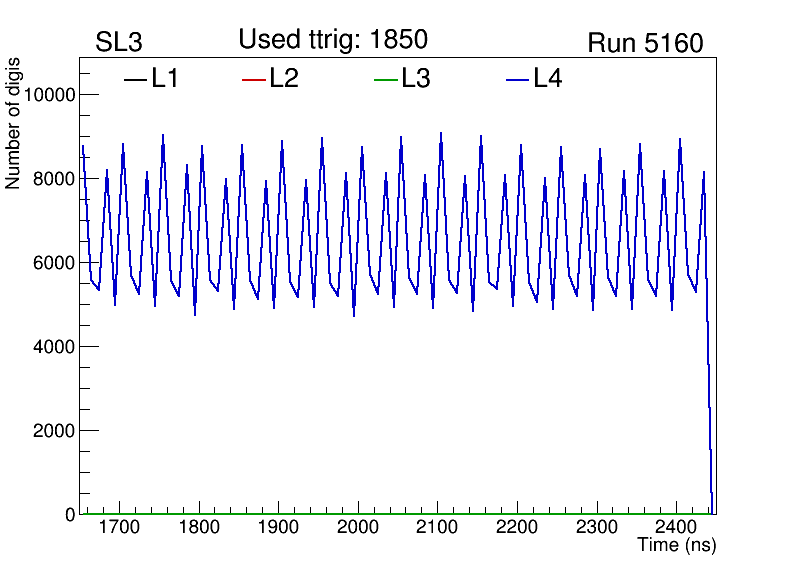Click the 'Used ttrig: 1850' plot title

333,40
